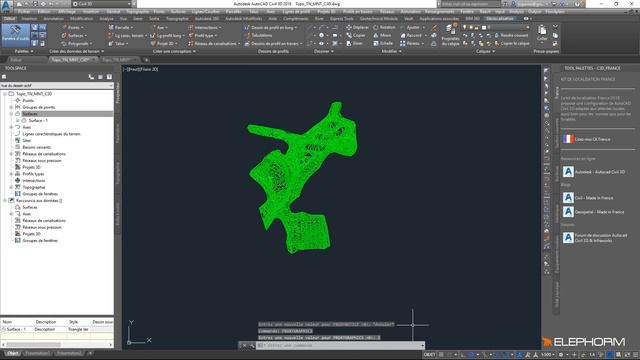Collapse the Topo_TN_MNT_C3D drawing node
The height and width of the screenshot is (360, 640).
pyautogui.click(x=5, y=94)
